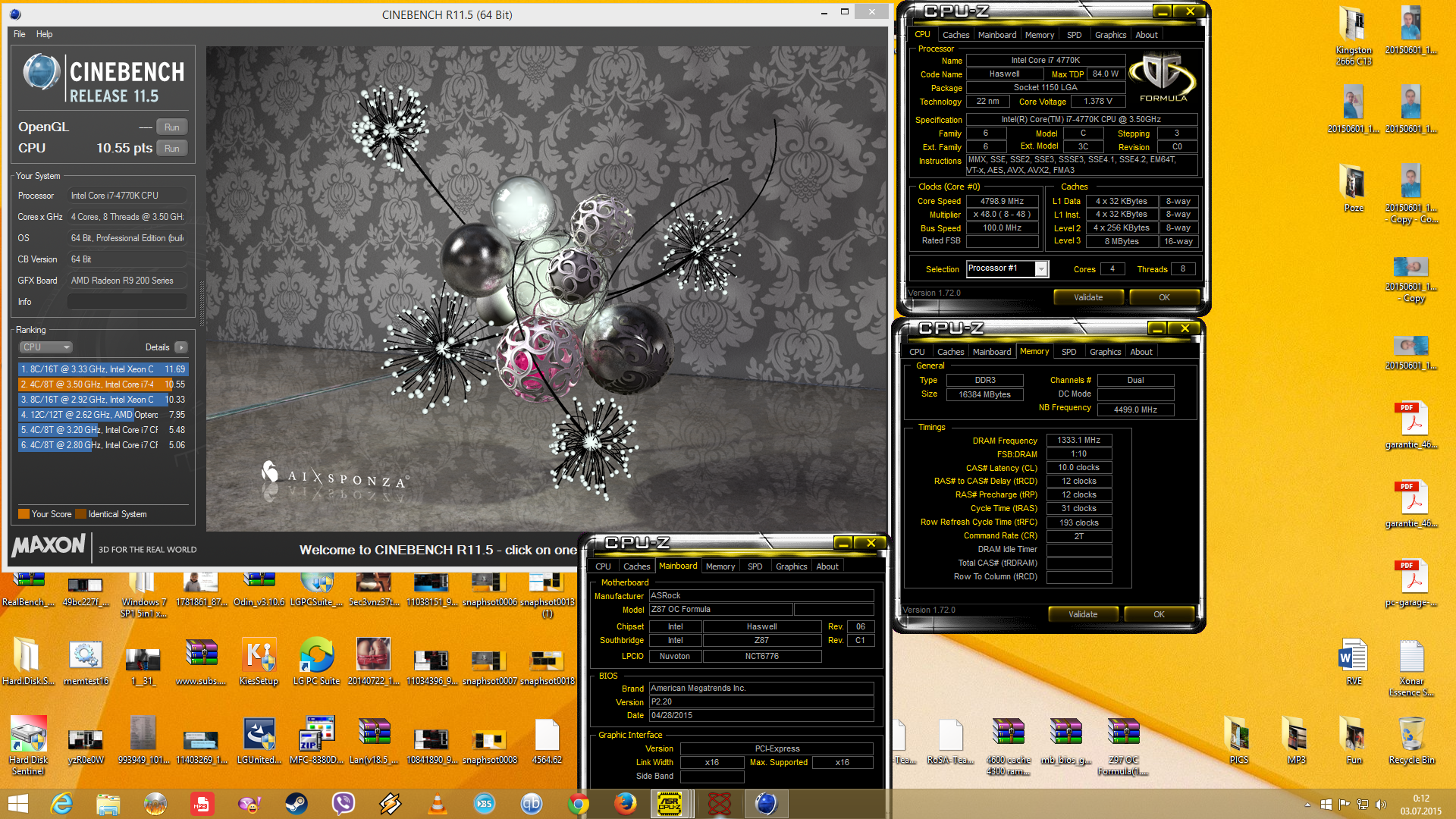The height and width of the screenshot is (819, 1456).
Task: Open the Kingston 2666 C13 folder
Action: (x=1354, y=35)
